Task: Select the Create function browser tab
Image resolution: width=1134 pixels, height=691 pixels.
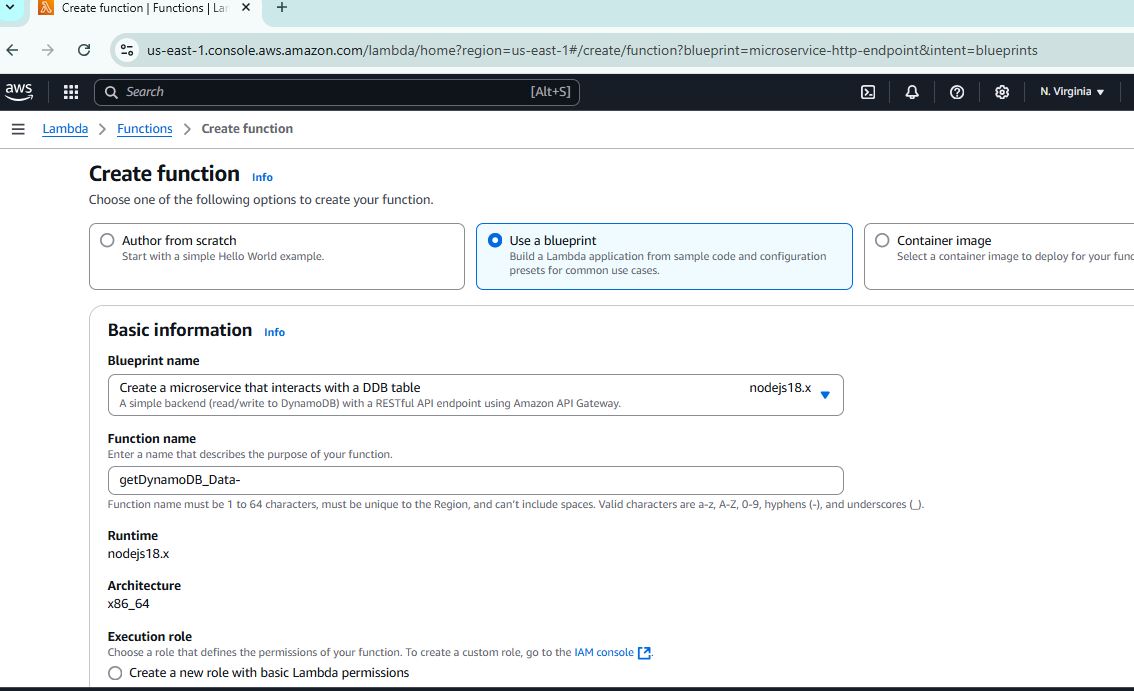Action: coord(145,9)
